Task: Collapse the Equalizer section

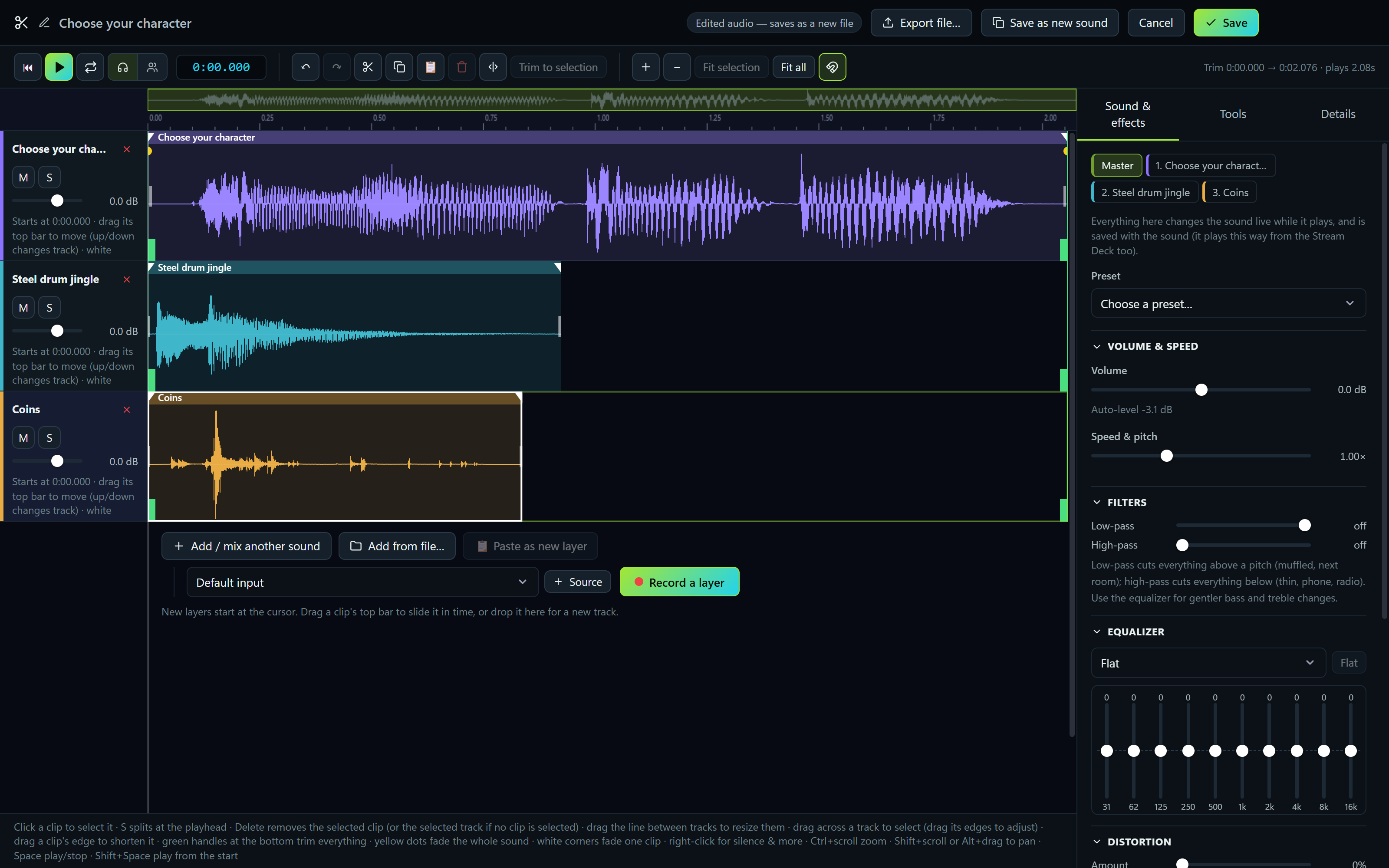Action: coord(1129,631)
